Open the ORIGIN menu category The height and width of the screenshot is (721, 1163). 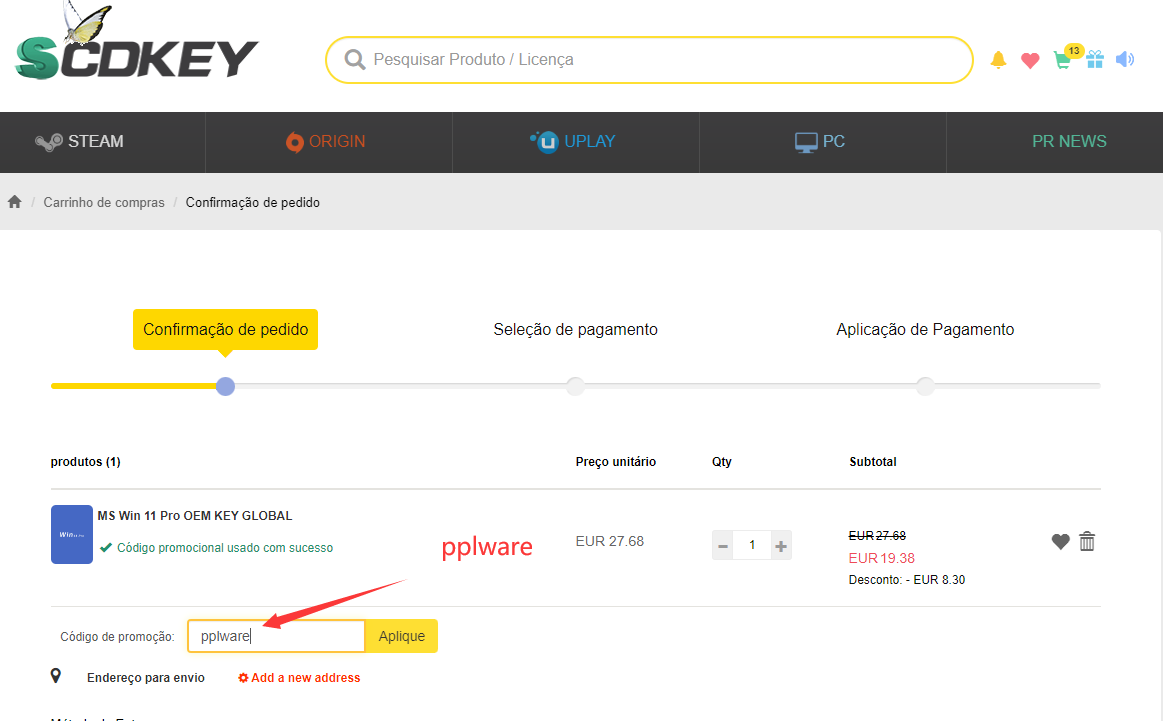click(x=326, y=142)
